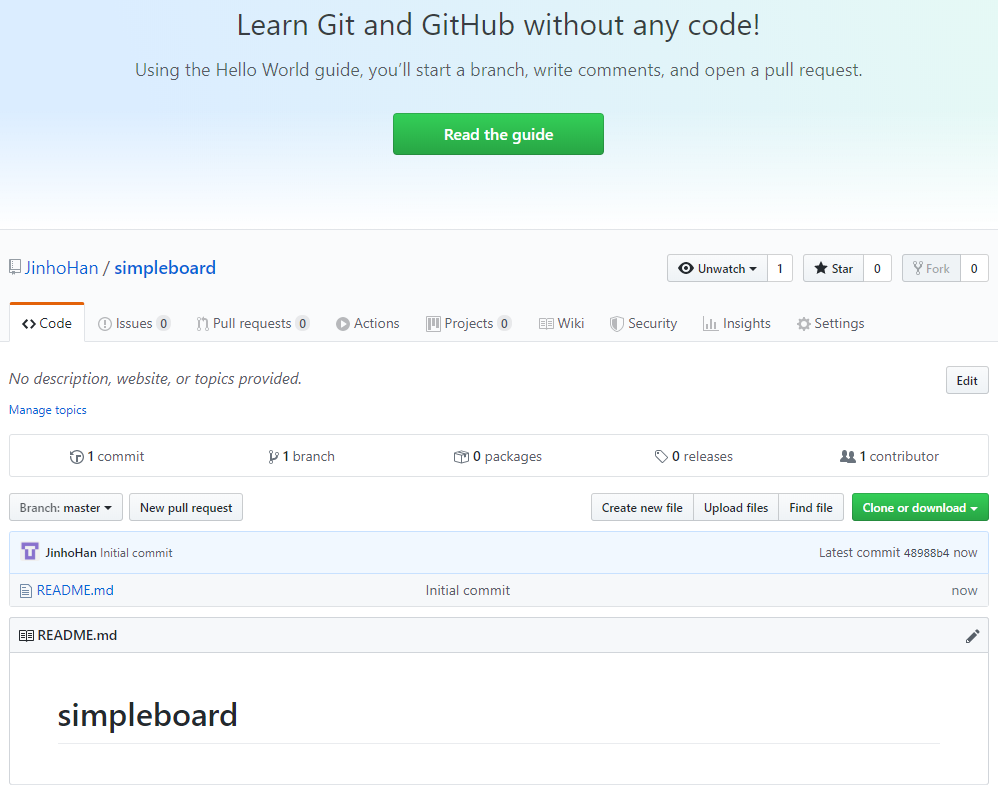Click Create new file
The image size is (998, 791).
click(x=642, y=507)
